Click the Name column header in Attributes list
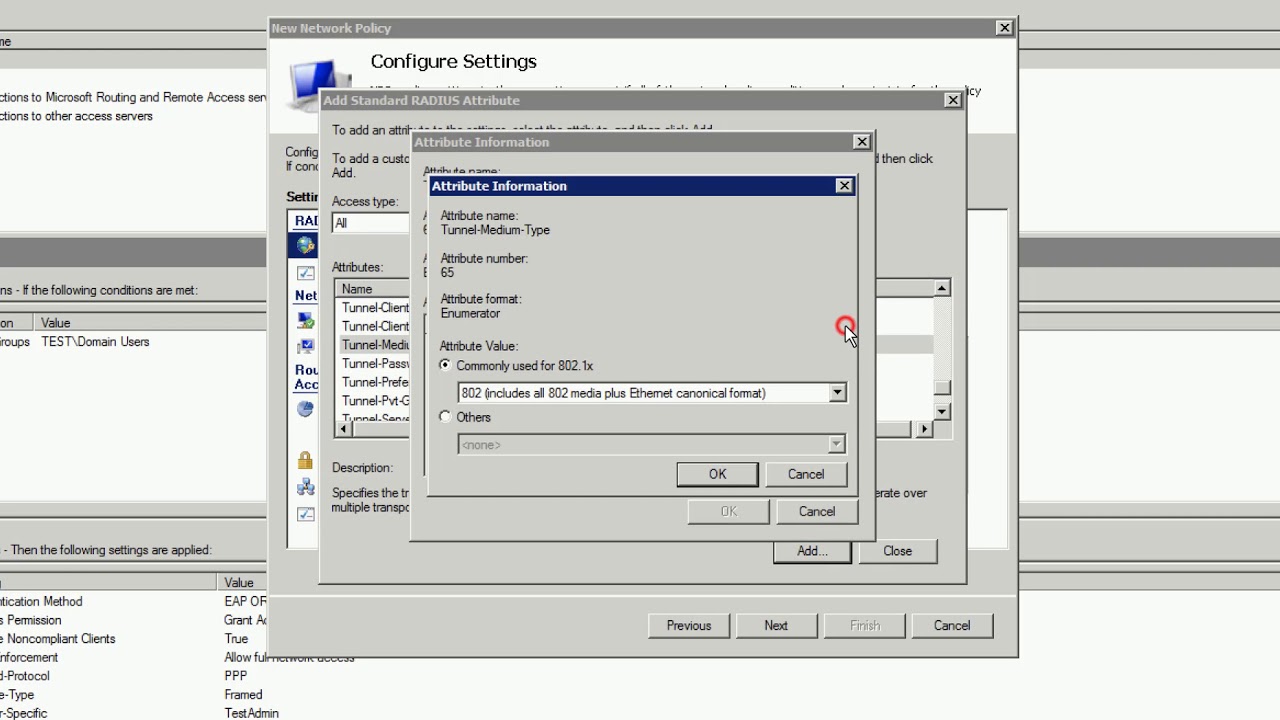Image resolution: width=1280 pixels, height=720 pixels. tap(373, 289)
